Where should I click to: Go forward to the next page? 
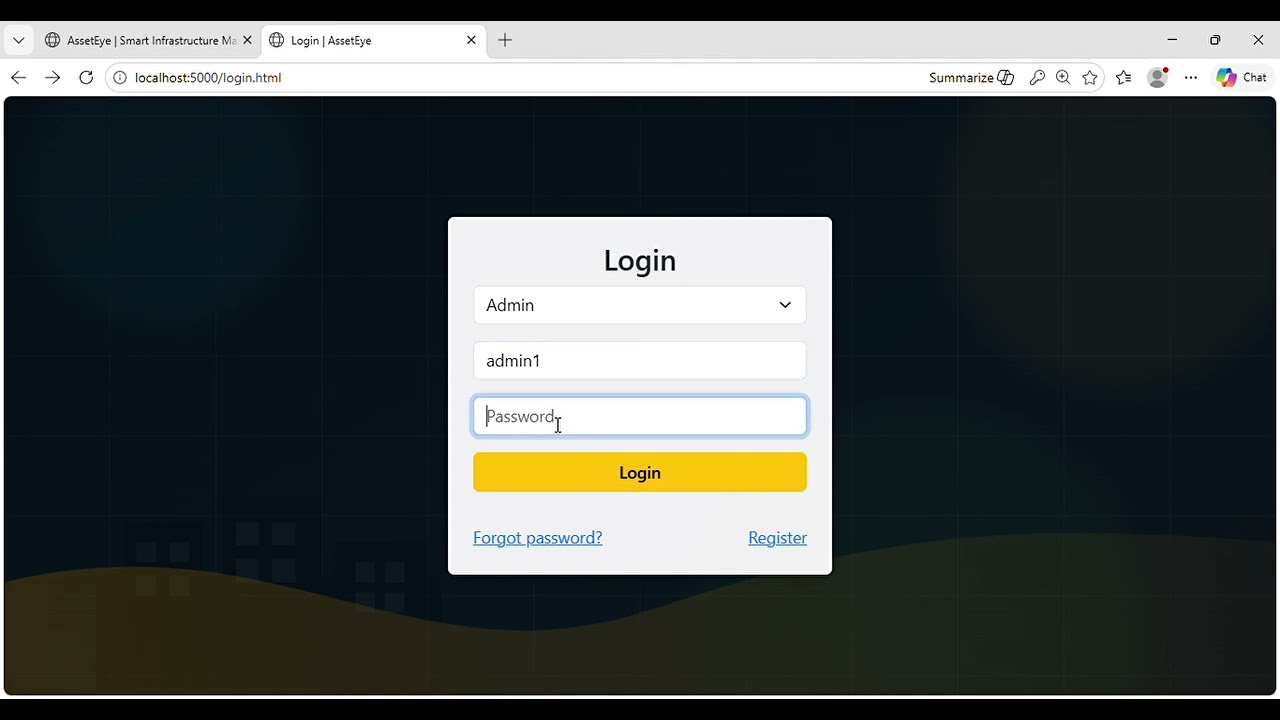point(52,78)
